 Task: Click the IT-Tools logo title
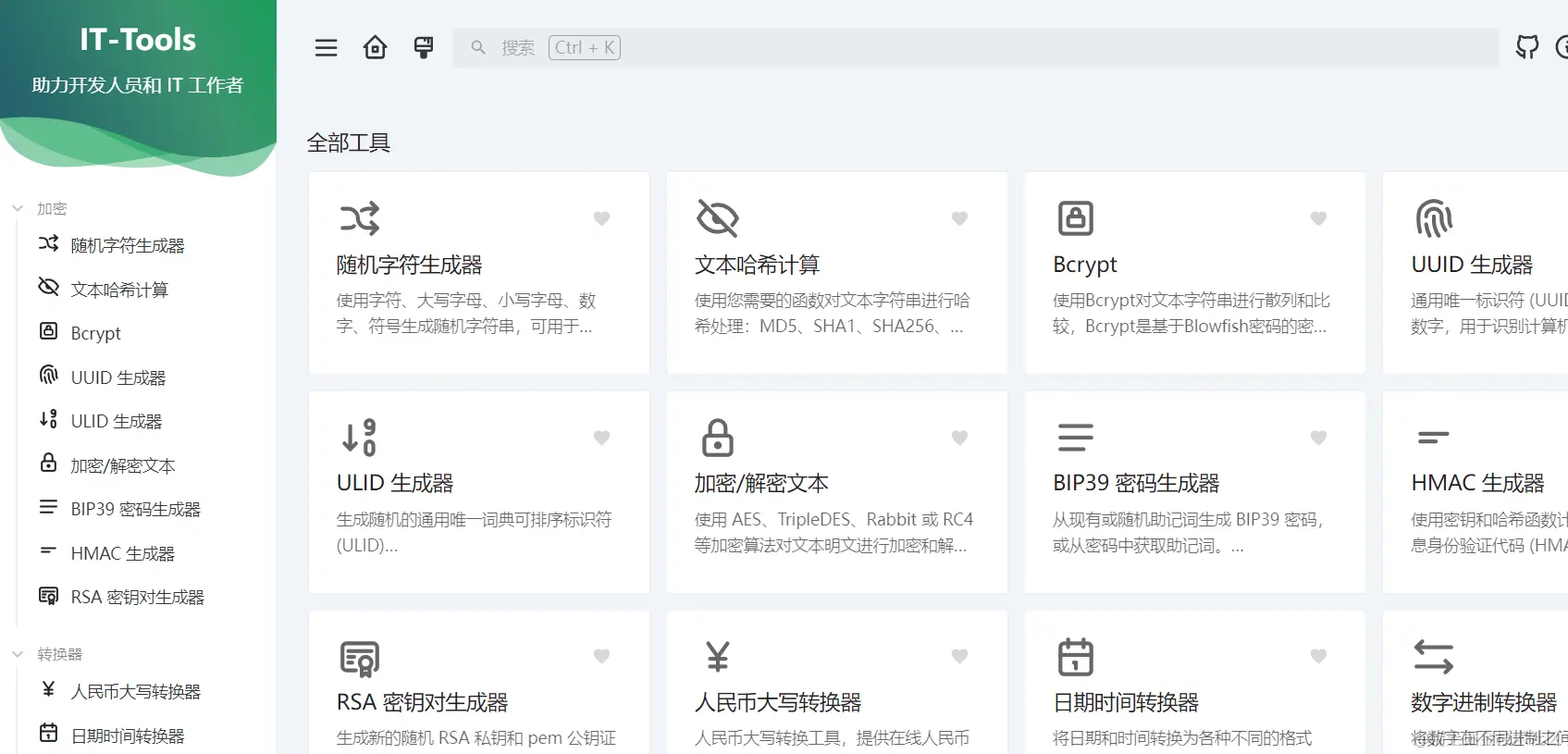[x=138, y=40]
